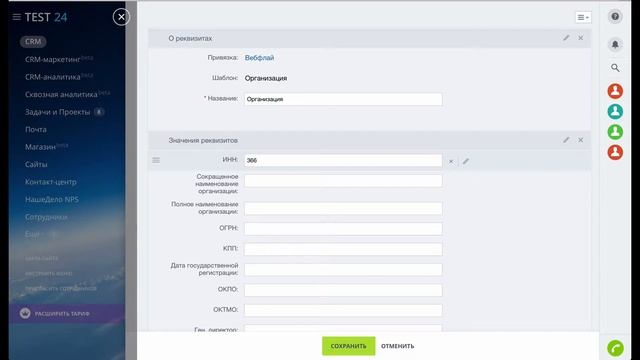Edit the О реквизитах section title

566,38
